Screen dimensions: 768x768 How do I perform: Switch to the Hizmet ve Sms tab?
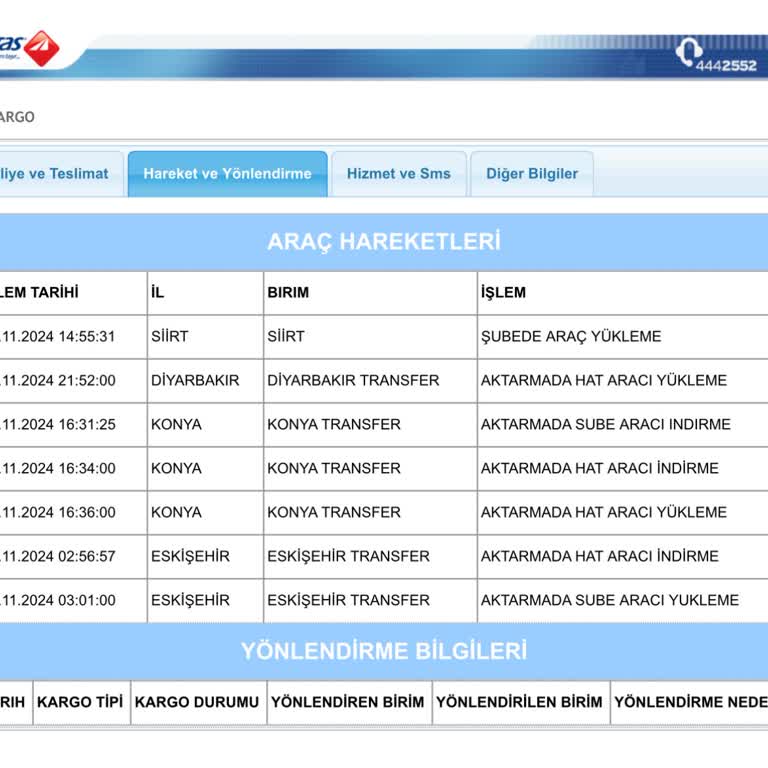[x=399, y=174]
